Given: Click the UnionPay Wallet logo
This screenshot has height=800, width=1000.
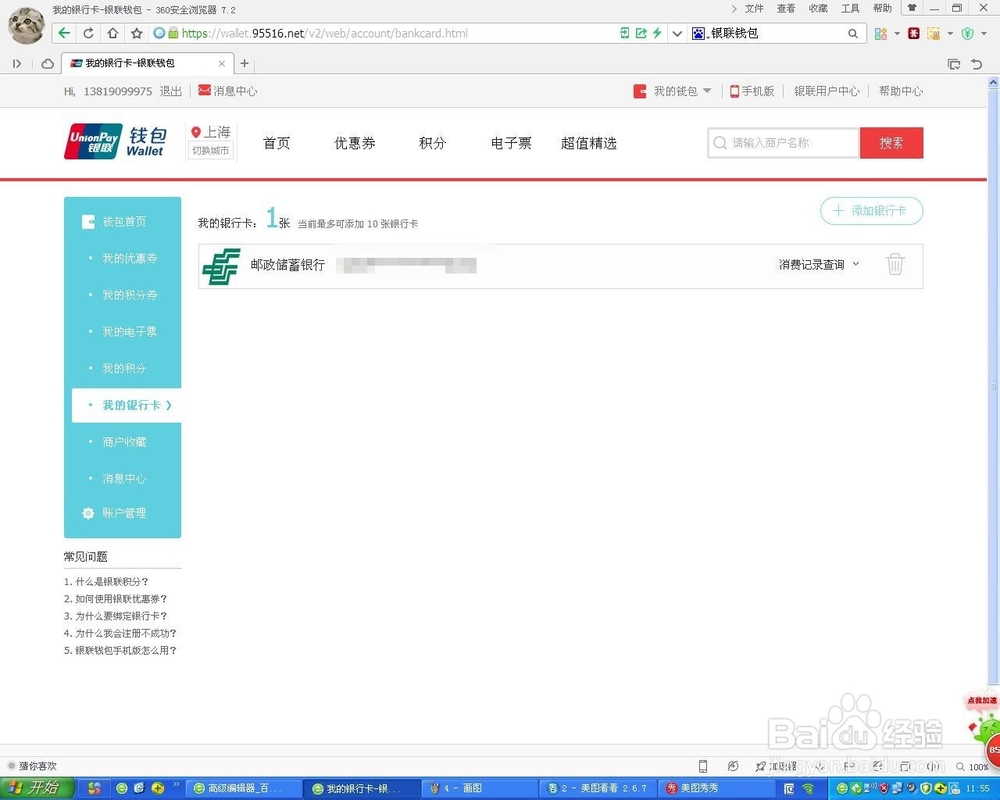Looking at the screenshot, I should pyautogui.click(x=115, y=142).
